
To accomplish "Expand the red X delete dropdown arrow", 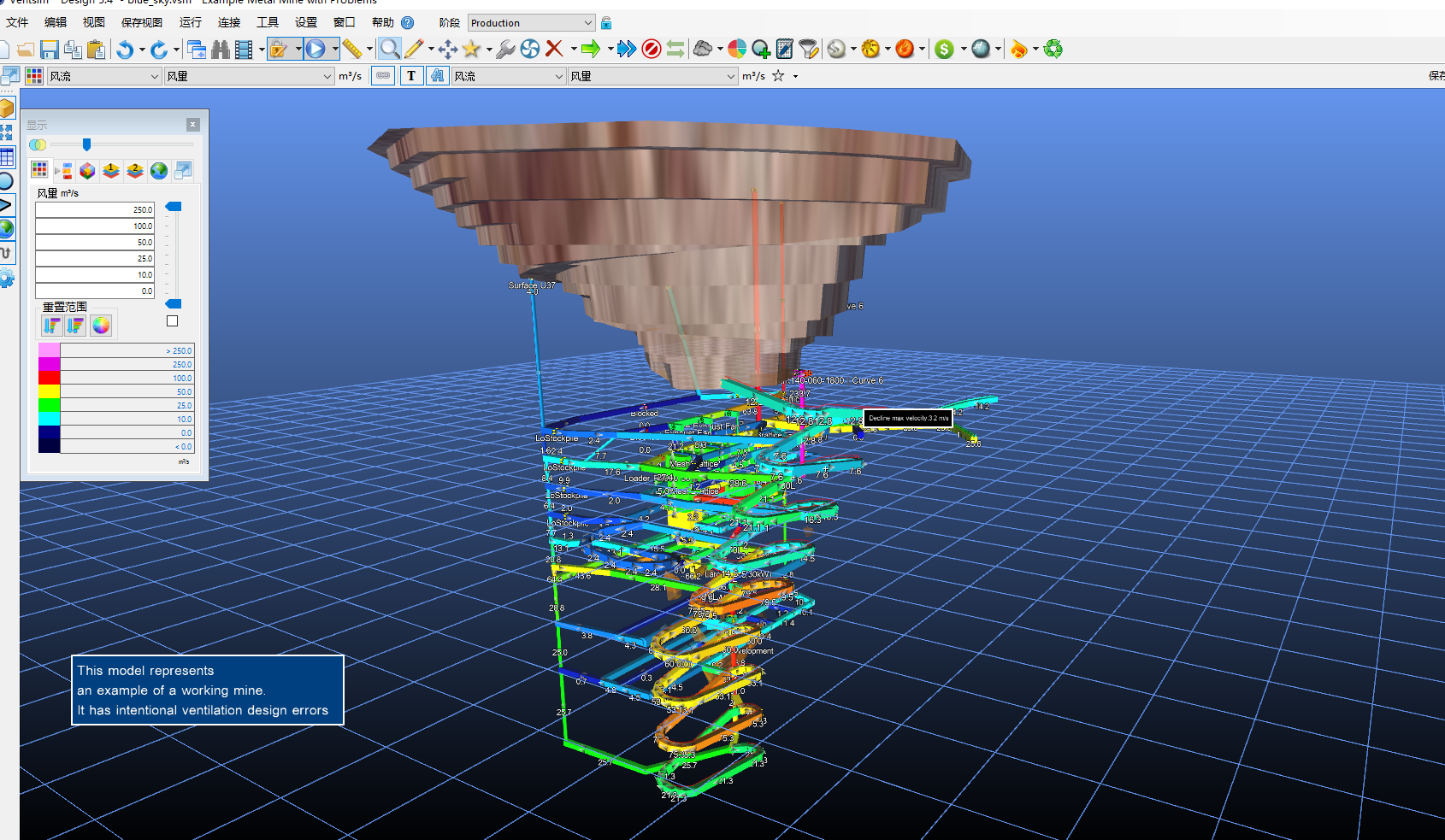I will point(573,50).
